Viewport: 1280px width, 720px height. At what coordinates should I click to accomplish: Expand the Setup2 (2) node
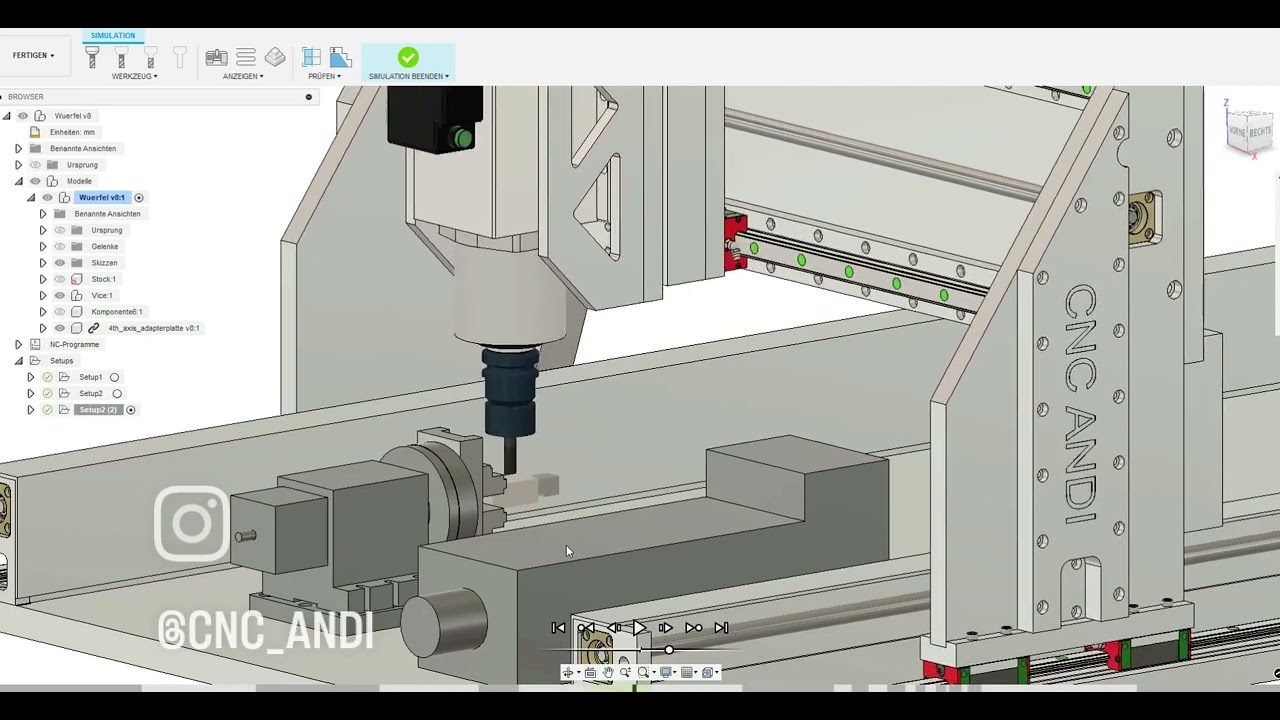click(x=30, y=410)
